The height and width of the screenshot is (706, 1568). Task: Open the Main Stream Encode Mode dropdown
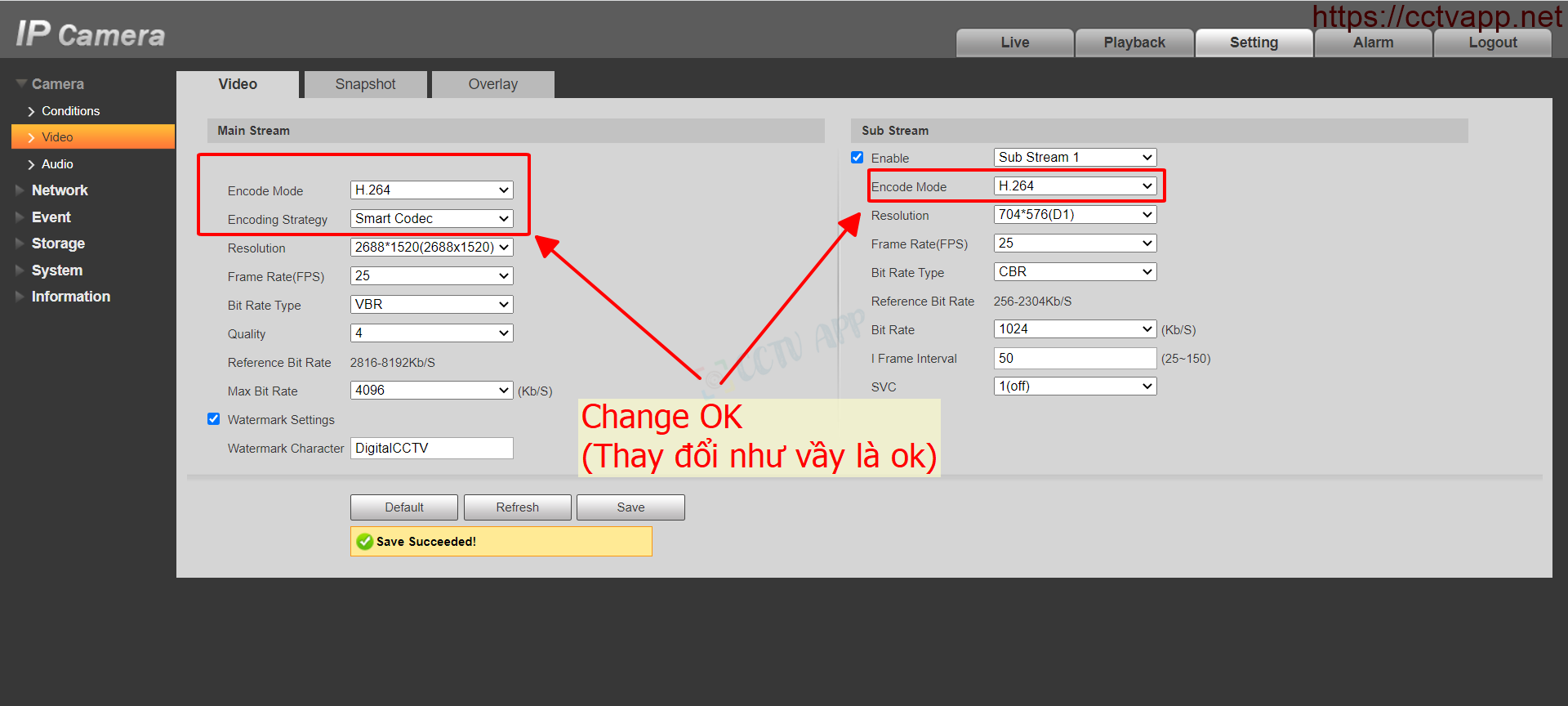click(431, 190)
